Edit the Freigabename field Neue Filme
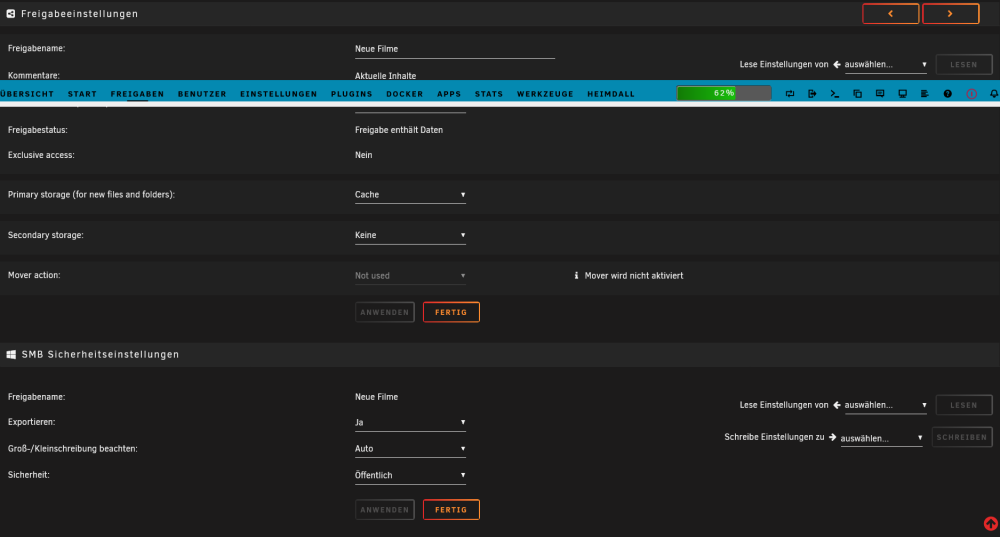1000x537 pixels. 454,49
